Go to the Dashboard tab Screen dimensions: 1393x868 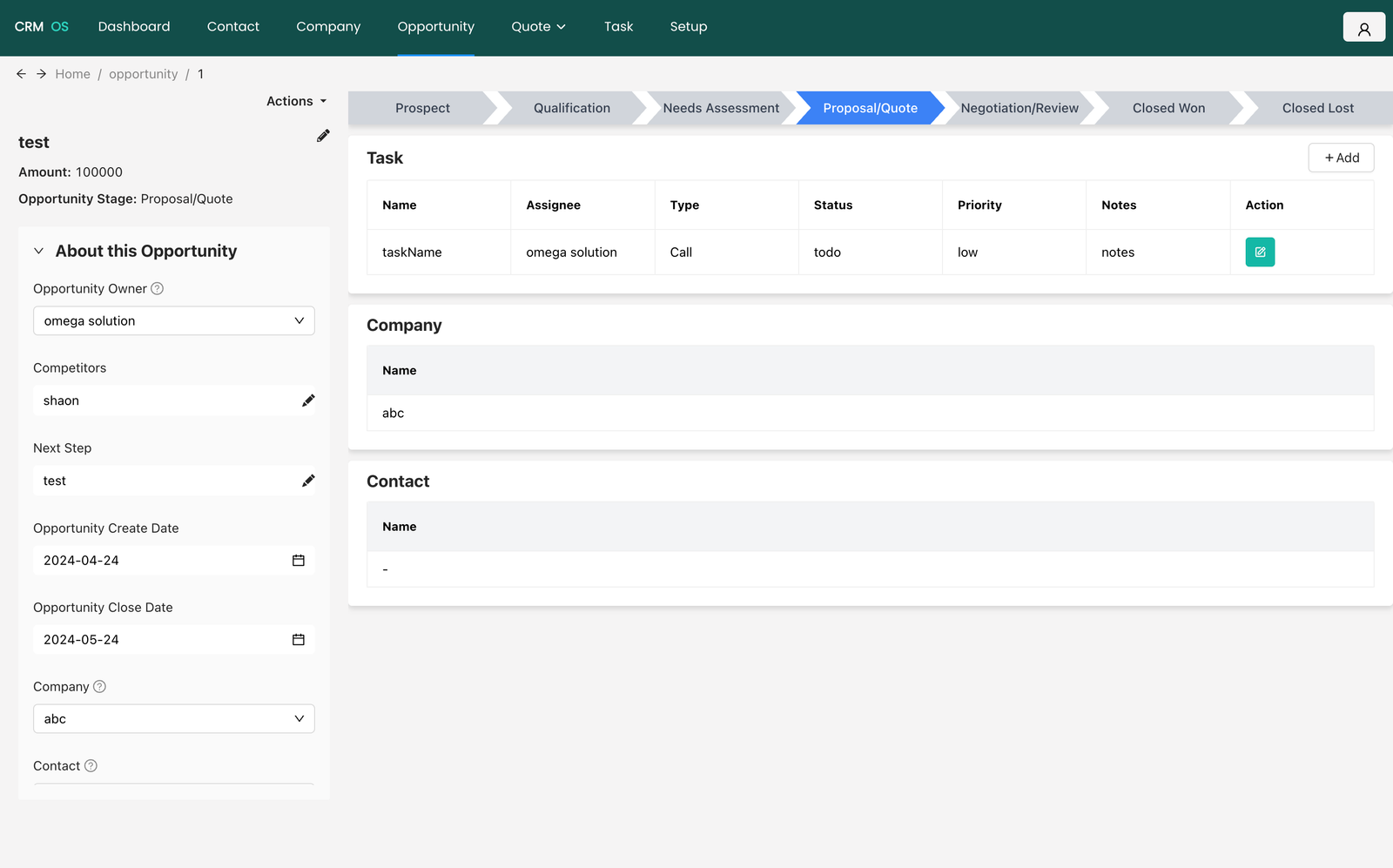click(134, 27)
